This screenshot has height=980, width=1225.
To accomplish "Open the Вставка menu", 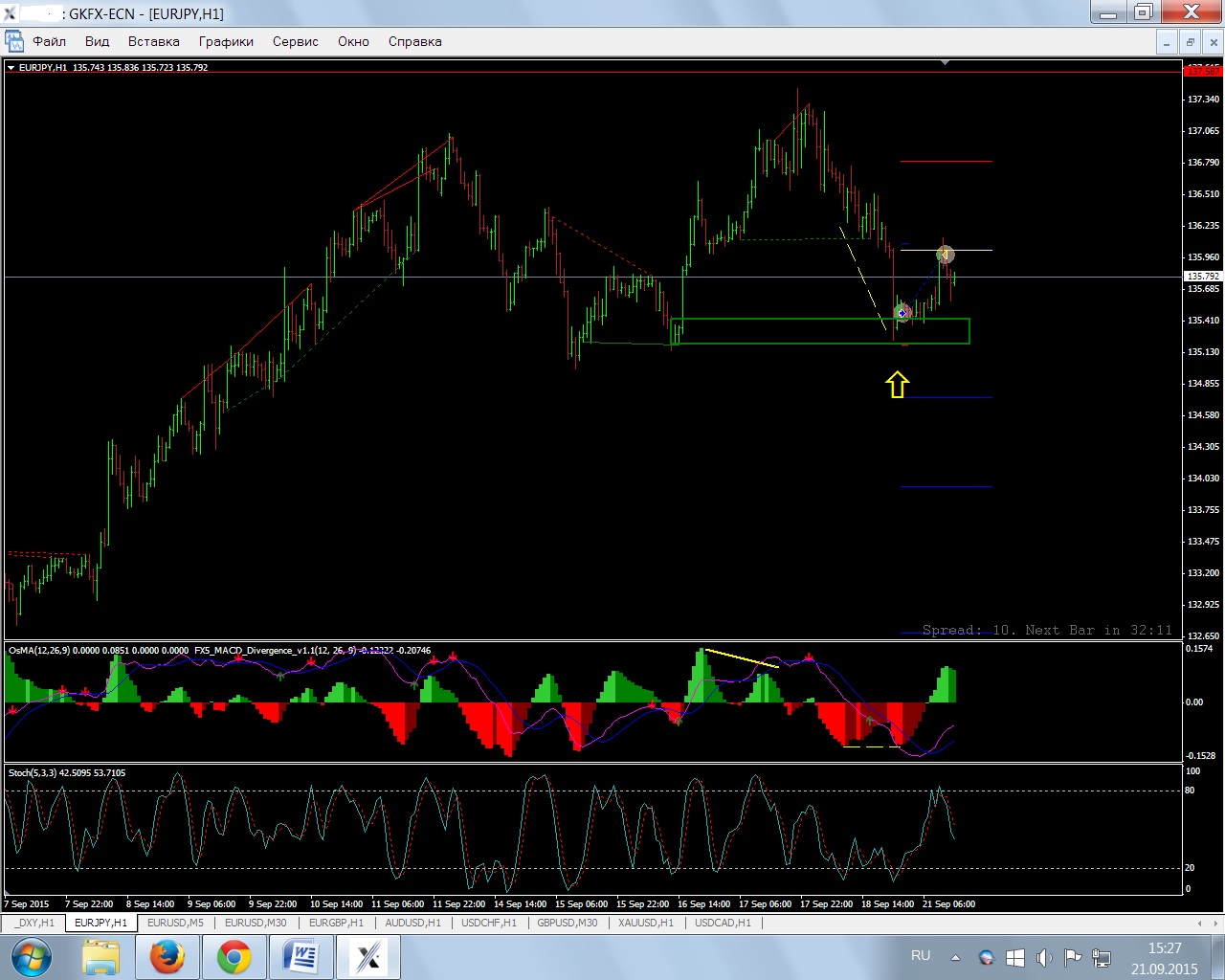I will 153,41.
